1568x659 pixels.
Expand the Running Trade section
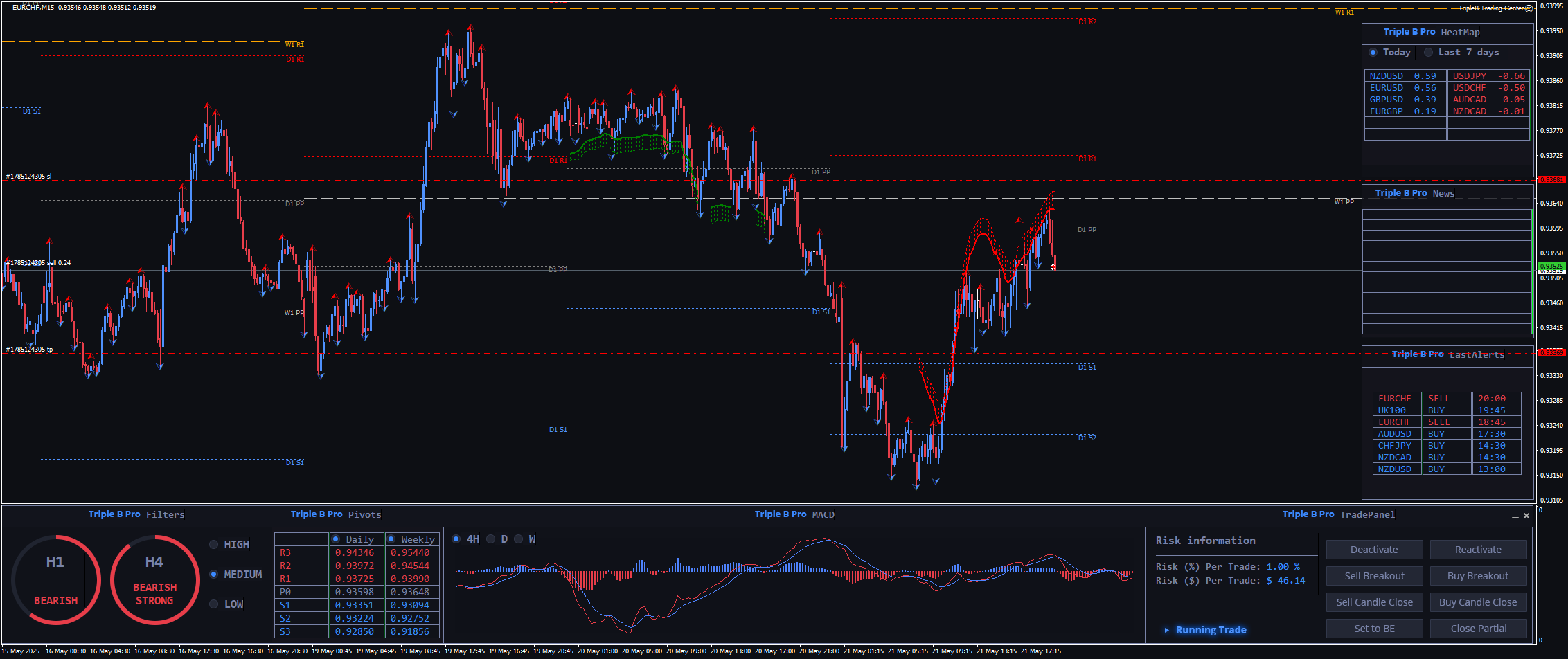point(1167,630)
